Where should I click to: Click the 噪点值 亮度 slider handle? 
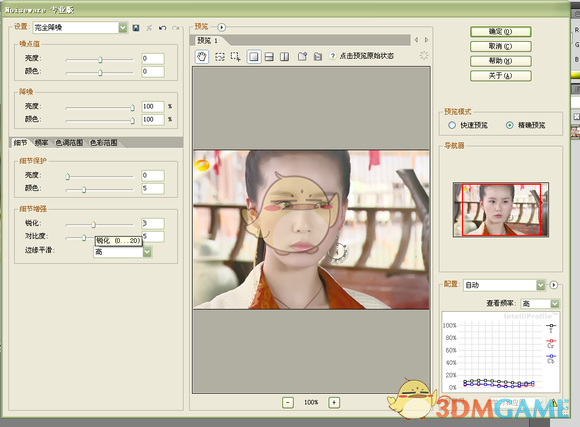pyautogui.click(x=100, y=60)
